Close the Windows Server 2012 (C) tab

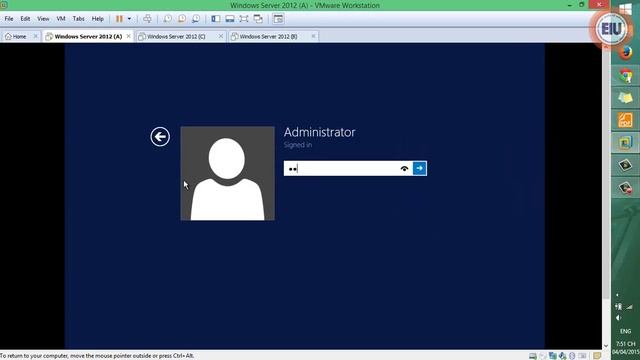point(221,36)
